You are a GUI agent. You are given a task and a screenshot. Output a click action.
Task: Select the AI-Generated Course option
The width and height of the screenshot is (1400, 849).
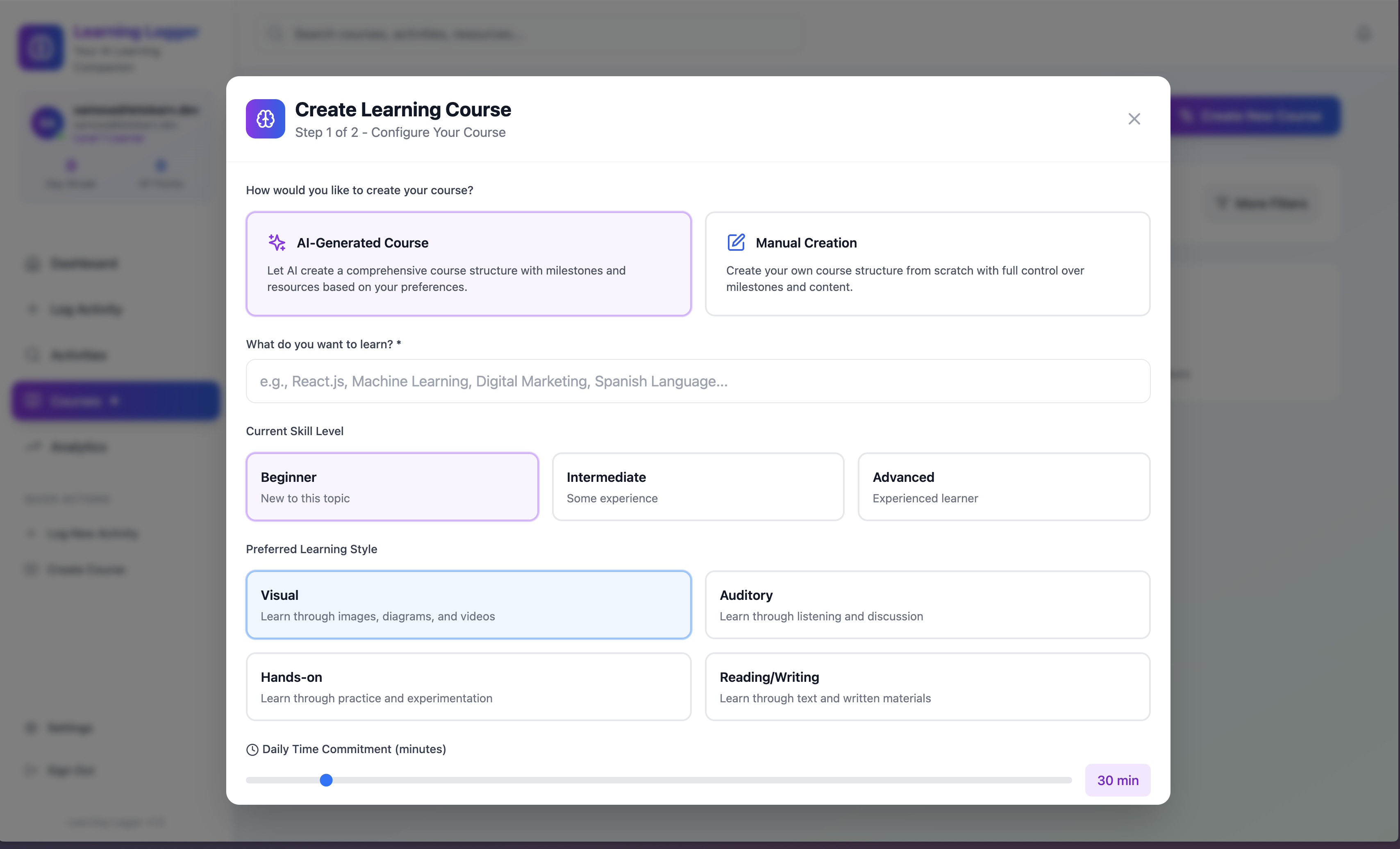[x=468, y=264]
